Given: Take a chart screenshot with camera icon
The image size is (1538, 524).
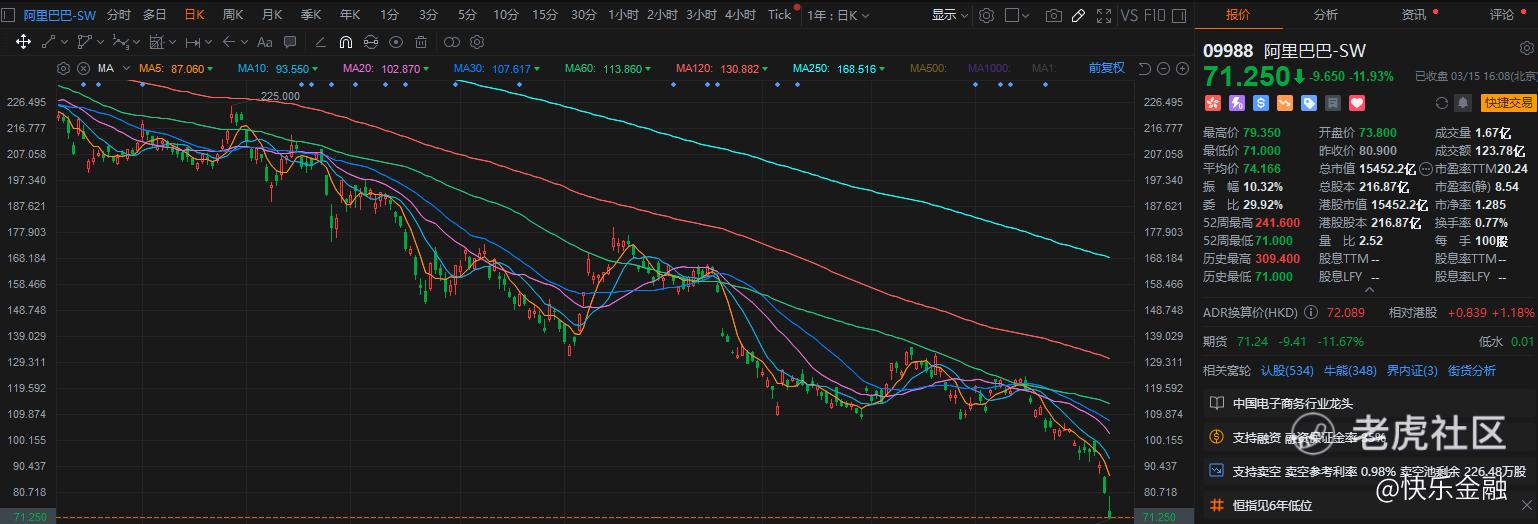Looking at the screenshot, I should (x=1054, y=15).
